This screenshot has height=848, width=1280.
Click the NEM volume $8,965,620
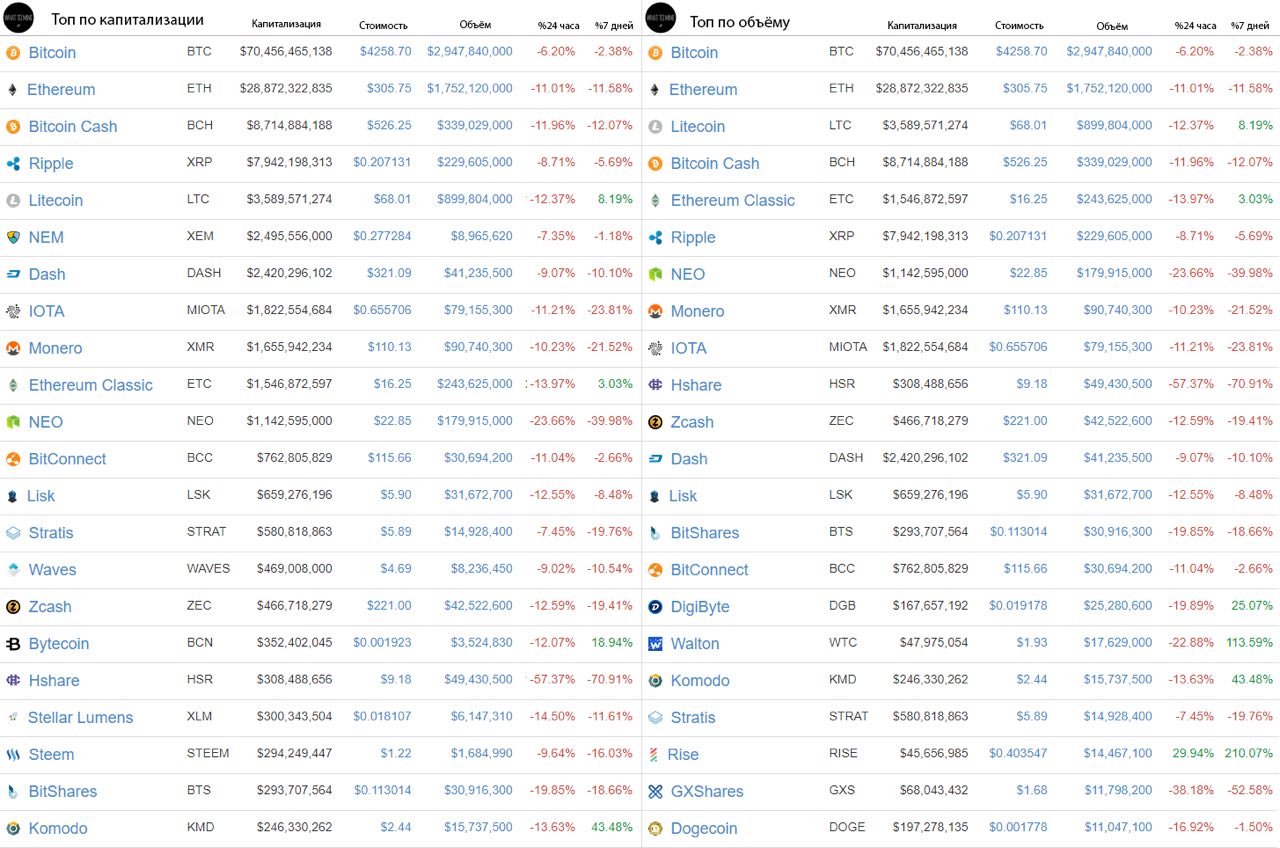point(482,236)
